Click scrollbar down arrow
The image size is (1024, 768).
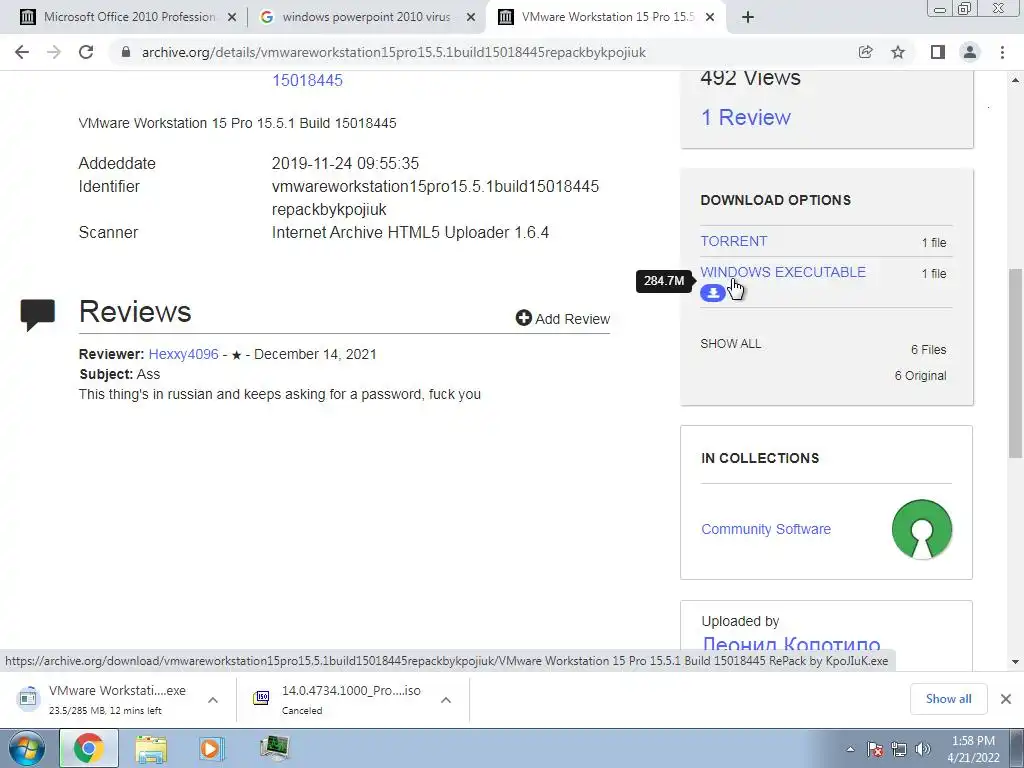(x=1016, y=662)
